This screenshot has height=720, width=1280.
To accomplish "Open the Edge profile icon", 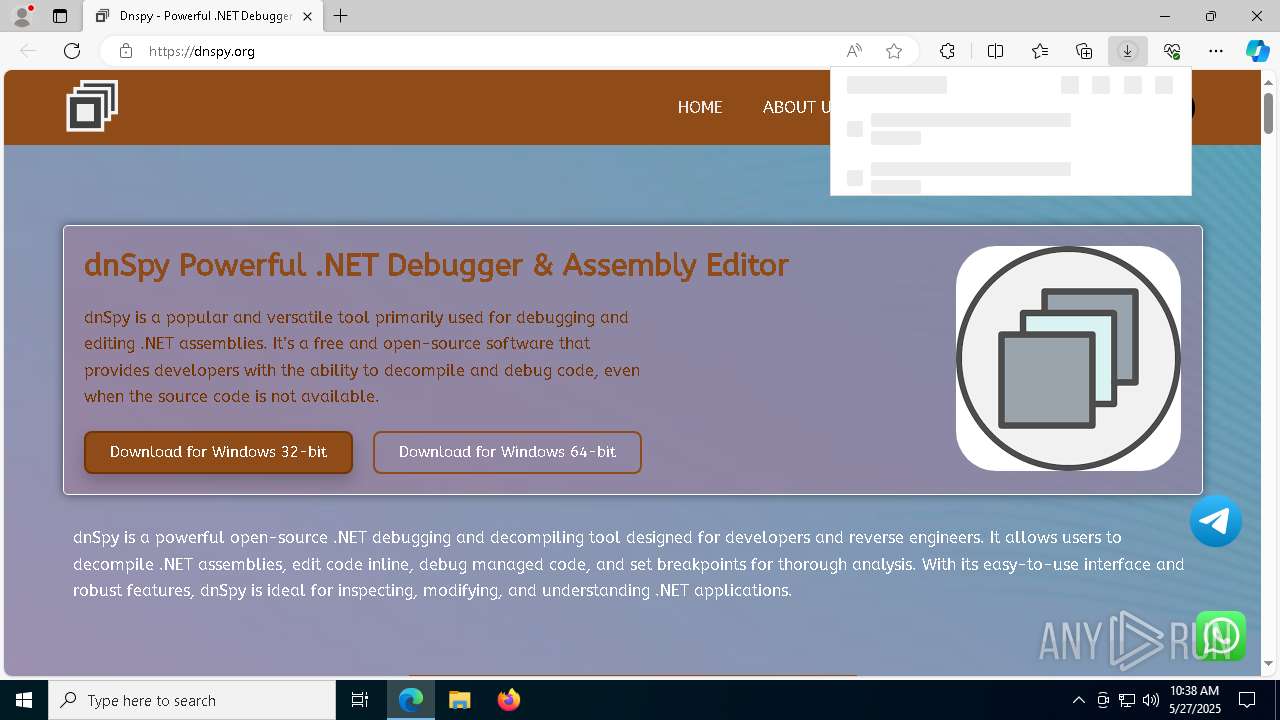I will point(21,16).
